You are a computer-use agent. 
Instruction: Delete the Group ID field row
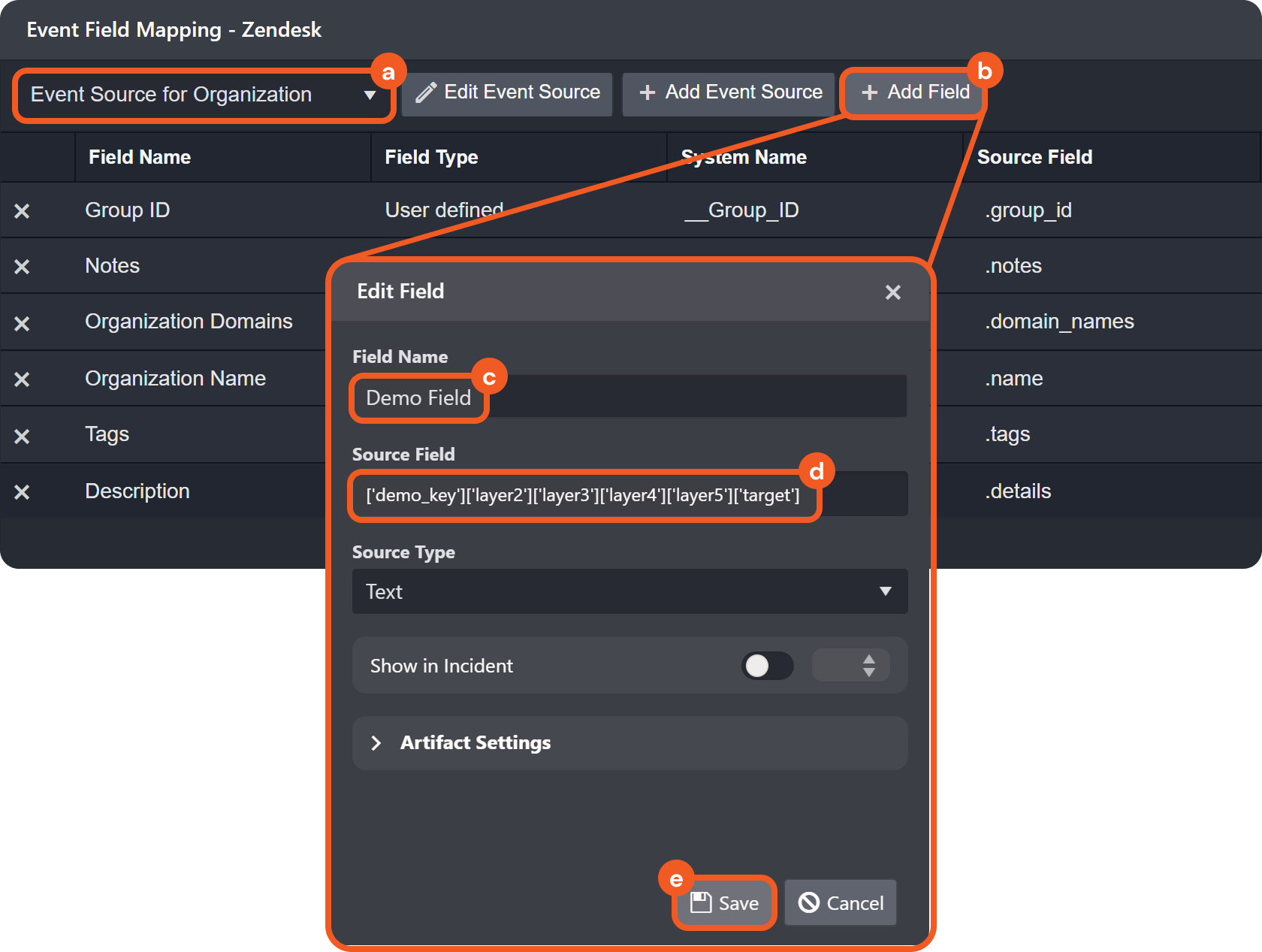22,211
